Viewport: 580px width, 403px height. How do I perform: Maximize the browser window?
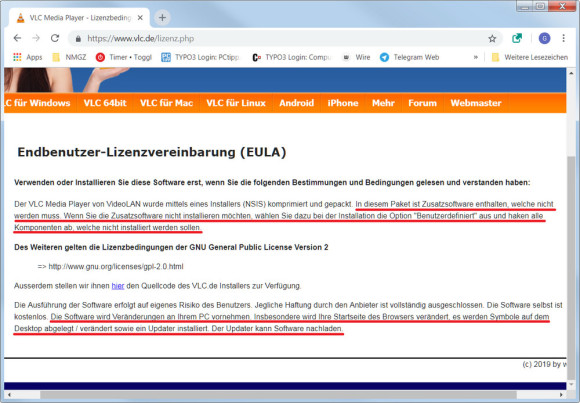tap(540, 6)
